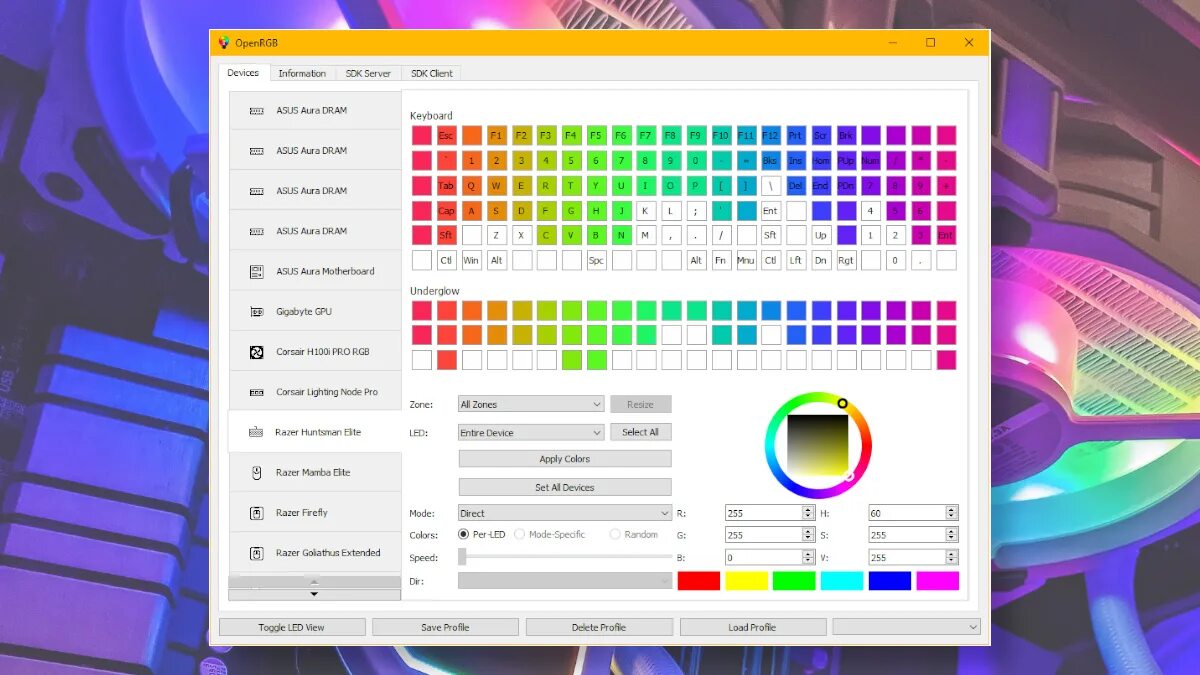
Task: Select the Razer Goliathus Extended icon
Action: (256, 552)
